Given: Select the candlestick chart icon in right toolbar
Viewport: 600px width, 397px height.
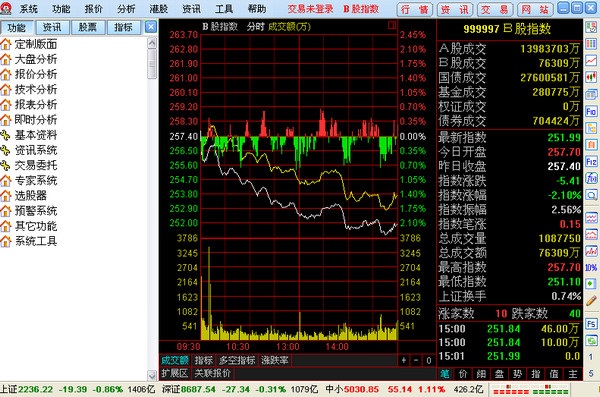Looking at the screenshot, I should (x=591, y=77).
